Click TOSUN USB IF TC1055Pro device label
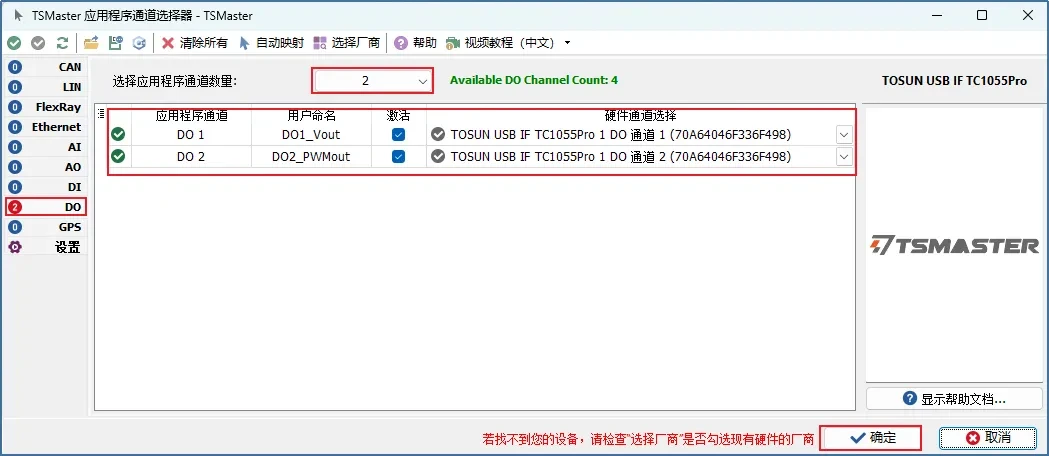Image resolution: width=1049 pixels, height=456 pixels. coord(954,81)
